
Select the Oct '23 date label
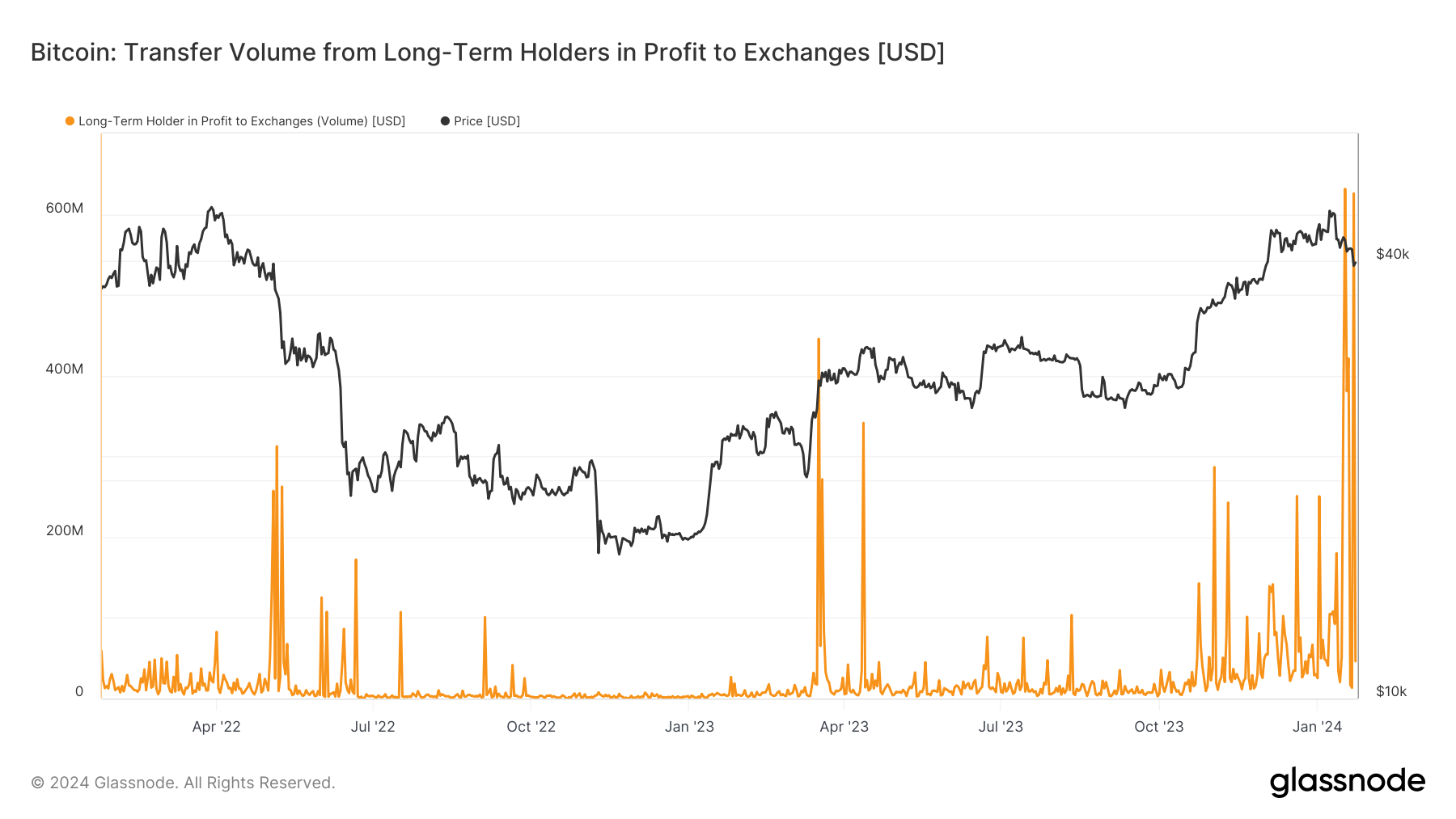coord(1158,727)
